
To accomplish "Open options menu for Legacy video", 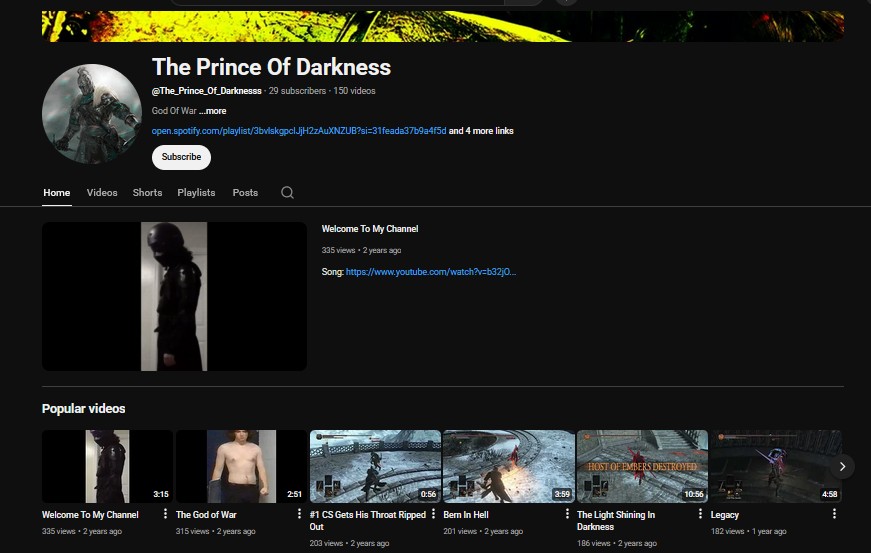I will pyautogui.click(x=834, y=514).
